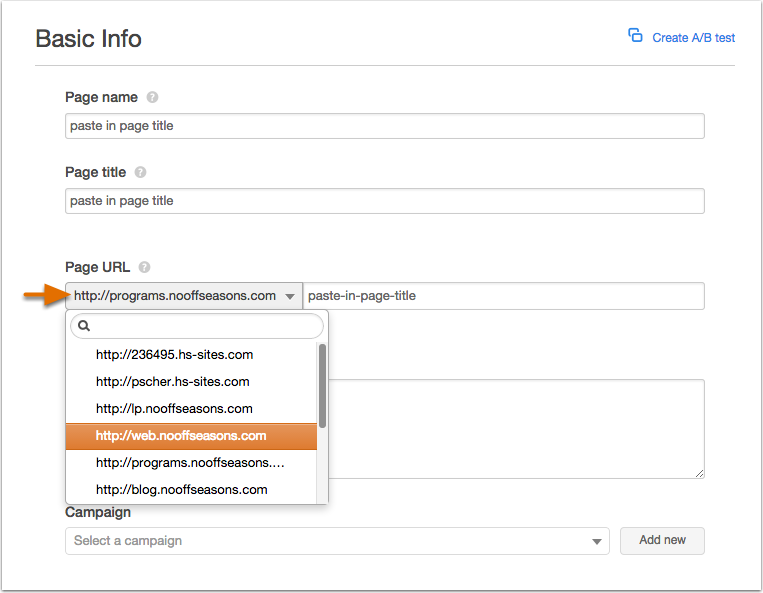Click the campaign dropdown arrow
The image size is (763, 593).
tap(597, 541)
